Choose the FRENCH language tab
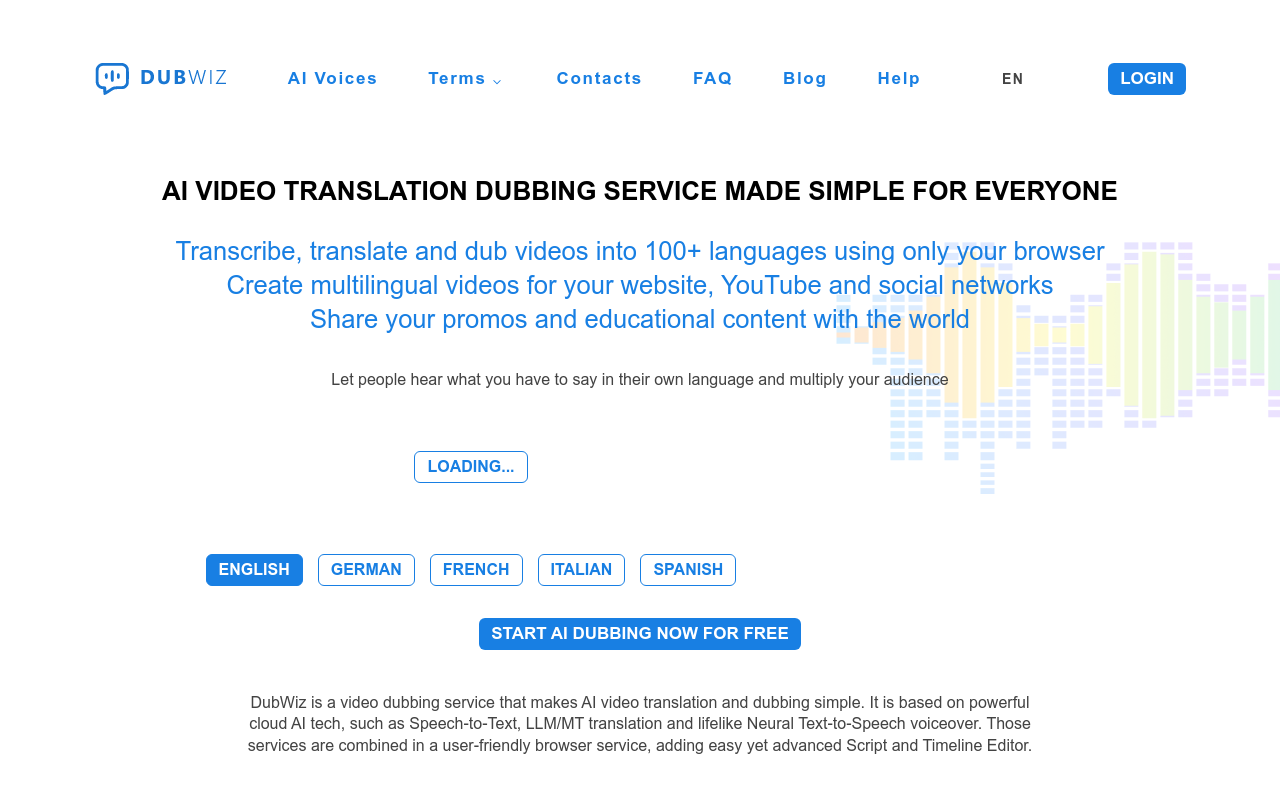 [476, 570]
